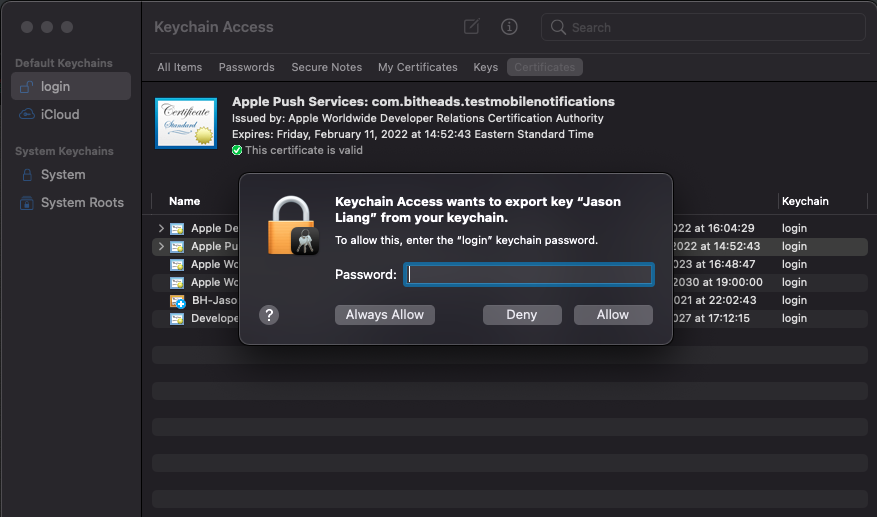Open the Get Info circled-i icon
Image resolution: width=877 pixels, height=517 pixels.
509,26
